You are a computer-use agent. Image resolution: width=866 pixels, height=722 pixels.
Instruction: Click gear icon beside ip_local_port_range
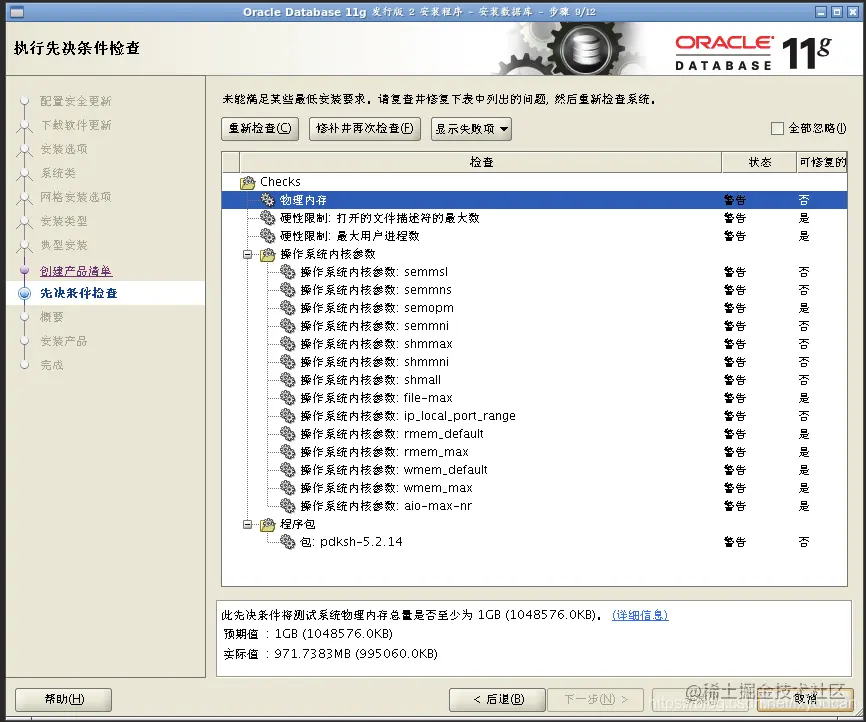click(x=288, y=415)
